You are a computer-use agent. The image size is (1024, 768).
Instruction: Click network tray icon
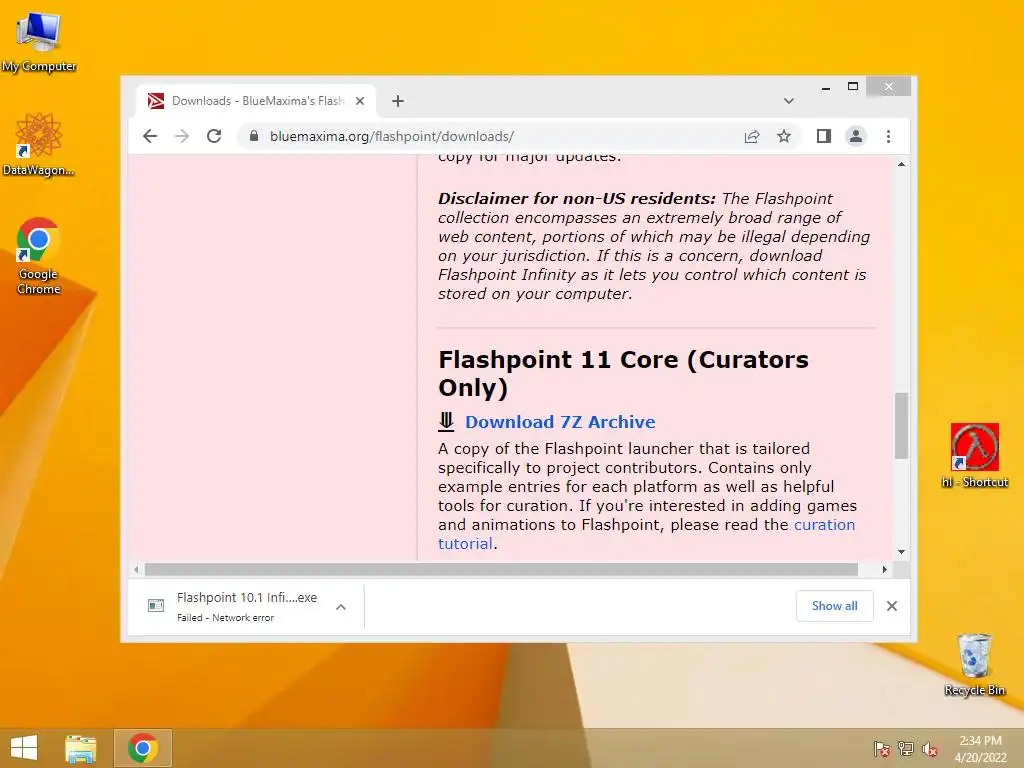pyautogui.click(x=906, y=748)
